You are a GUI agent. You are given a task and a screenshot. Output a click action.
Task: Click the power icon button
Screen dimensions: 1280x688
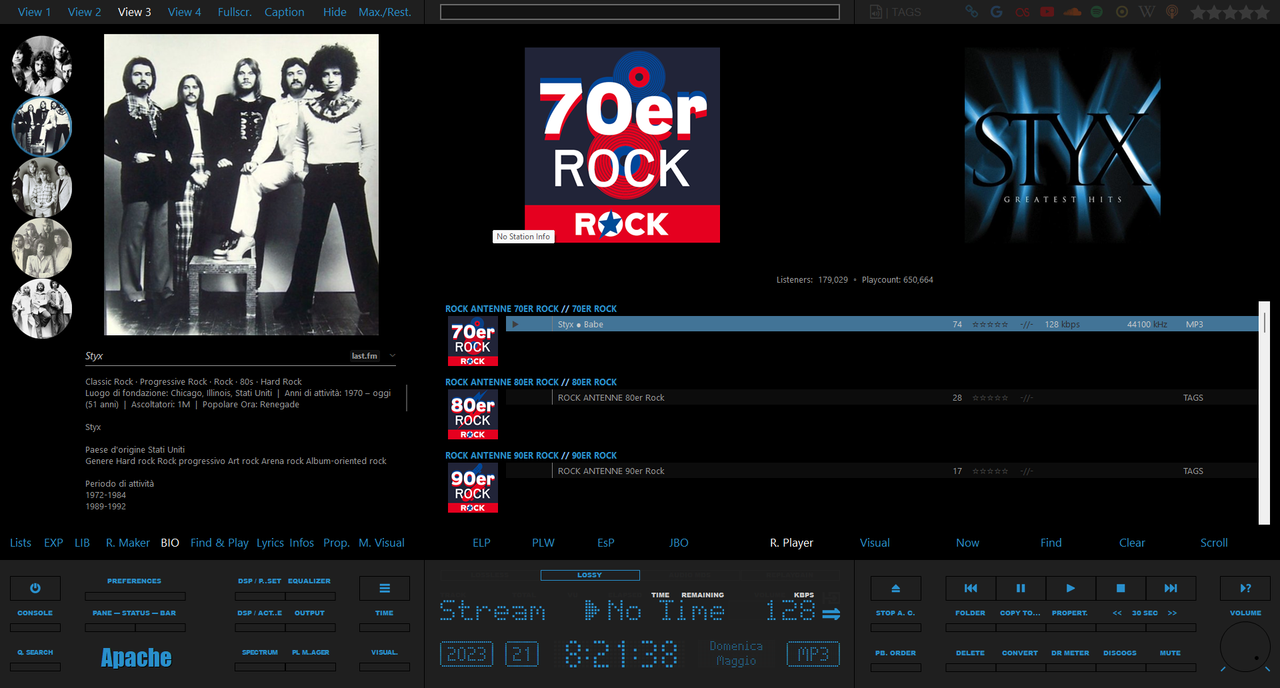tap(35, 588)
